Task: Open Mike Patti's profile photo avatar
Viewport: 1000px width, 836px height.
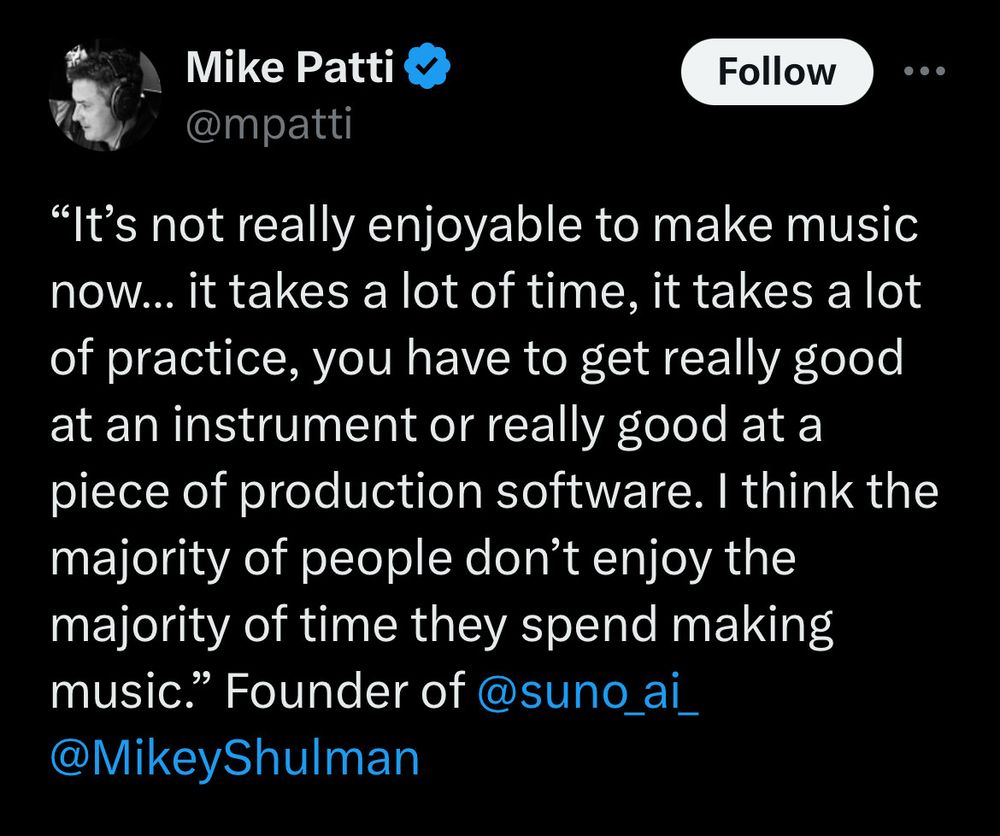Action: click(x=105, y=96)
